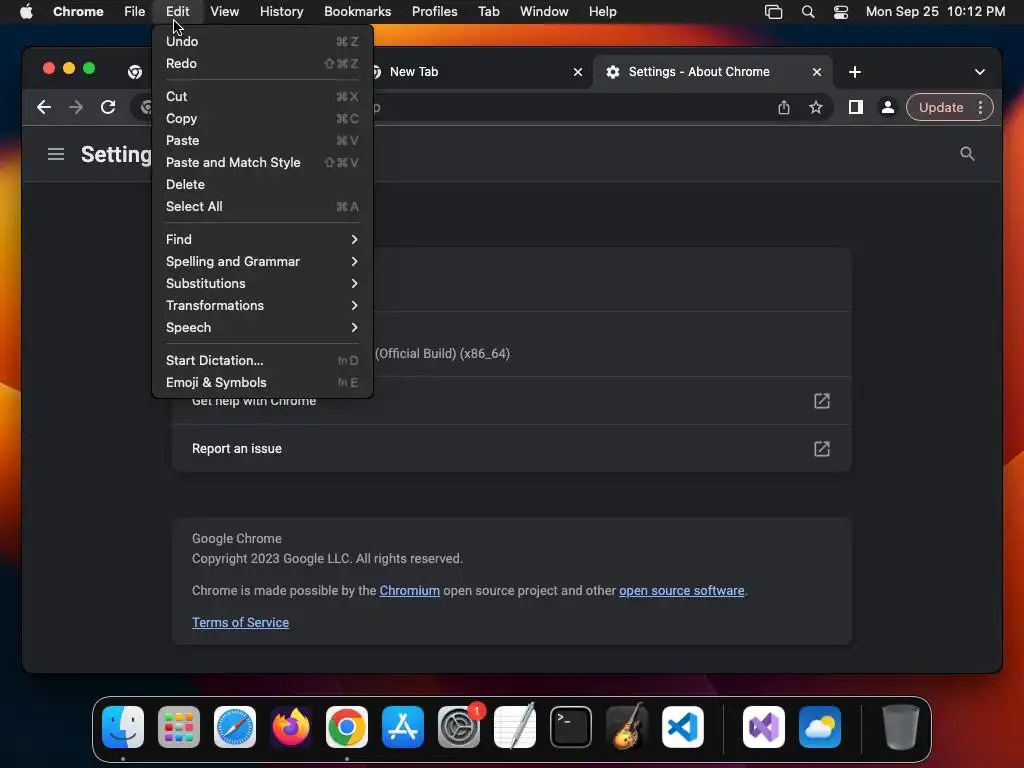Expand the Find submenu
Screen dimensions: 1024x768
click(x=262, y=240)
